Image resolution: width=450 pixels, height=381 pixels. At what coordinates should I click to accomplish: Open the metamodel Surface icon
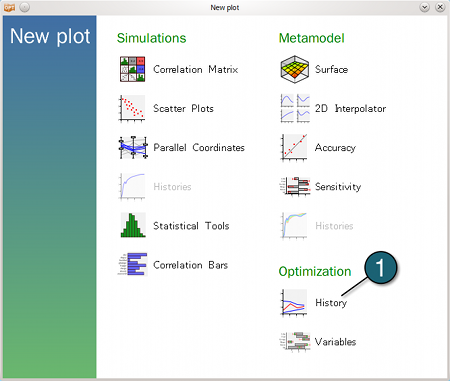(x=294, y=69)
